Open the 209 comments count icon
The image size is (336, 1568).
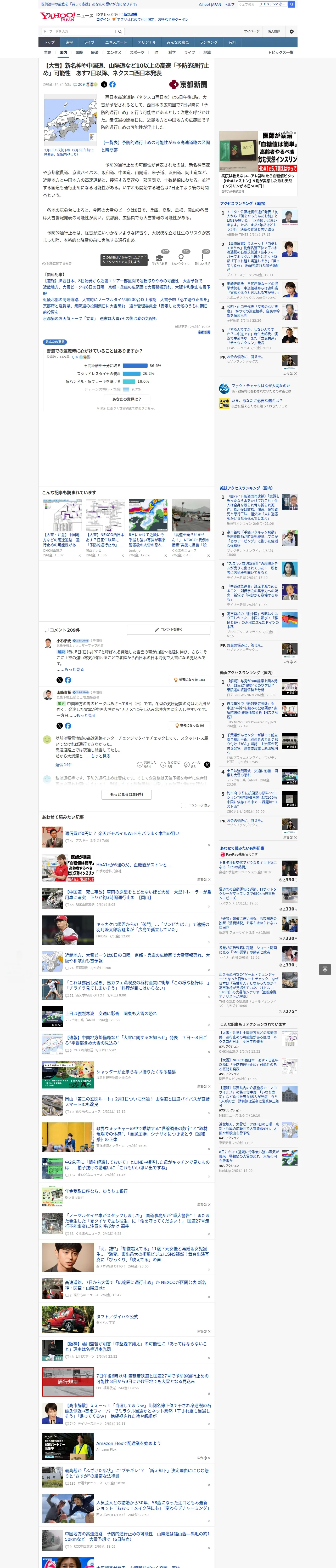pyautogui.click(x=79, y=85)
